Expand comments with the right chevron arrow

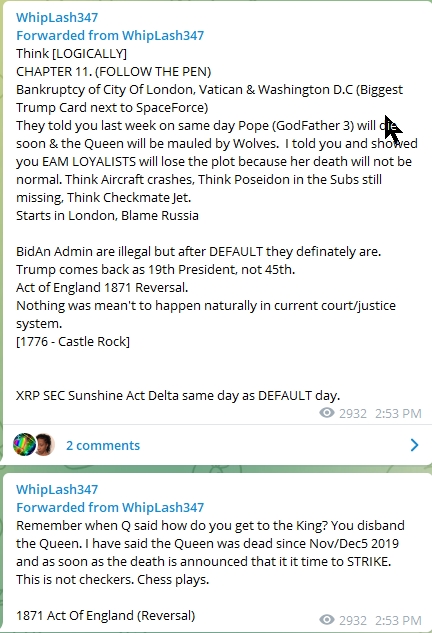click(x=414, y=445)
